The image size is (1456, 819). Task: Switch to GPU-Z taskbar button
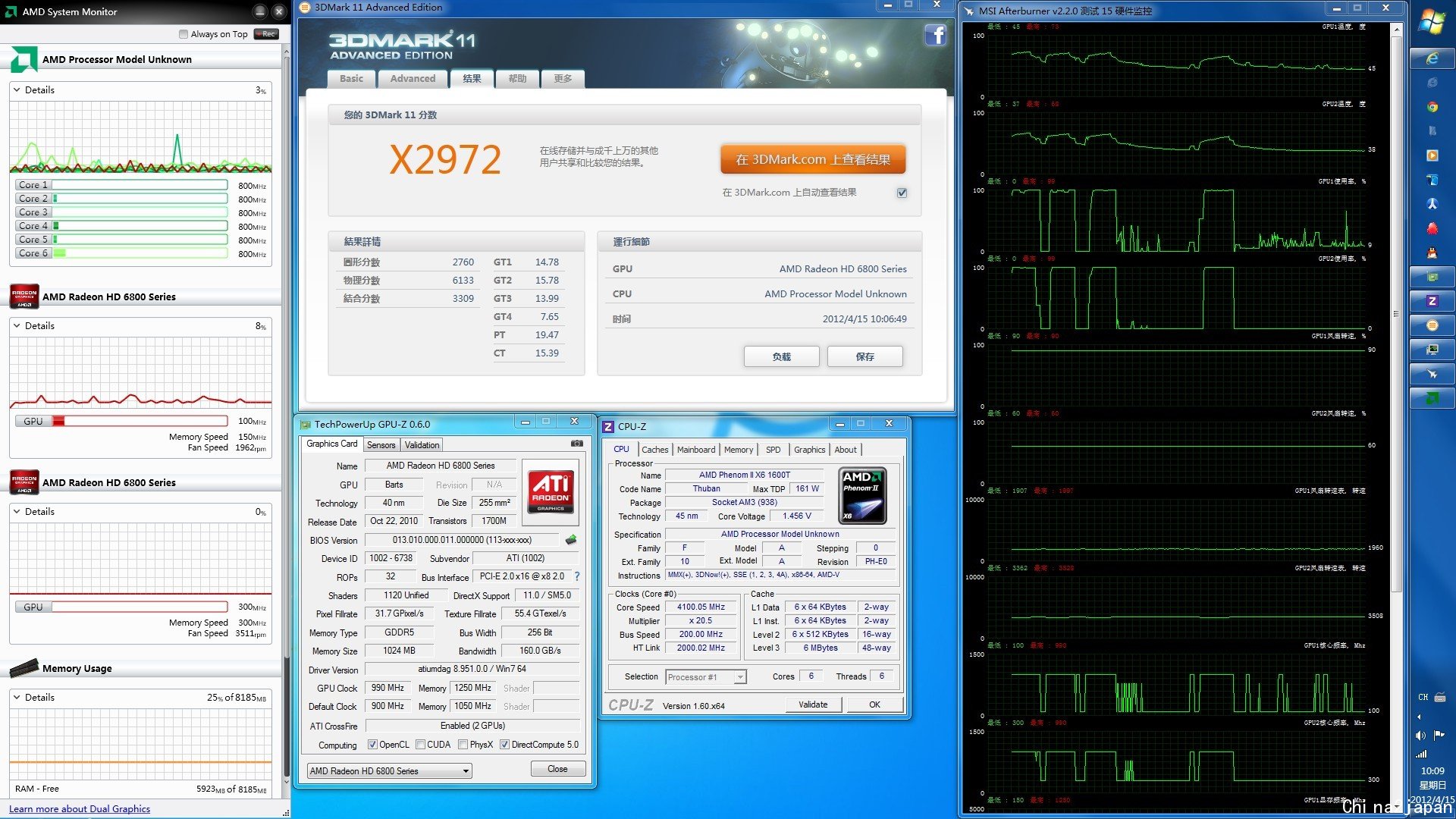pyautogui.click(x=1432, y=277)
